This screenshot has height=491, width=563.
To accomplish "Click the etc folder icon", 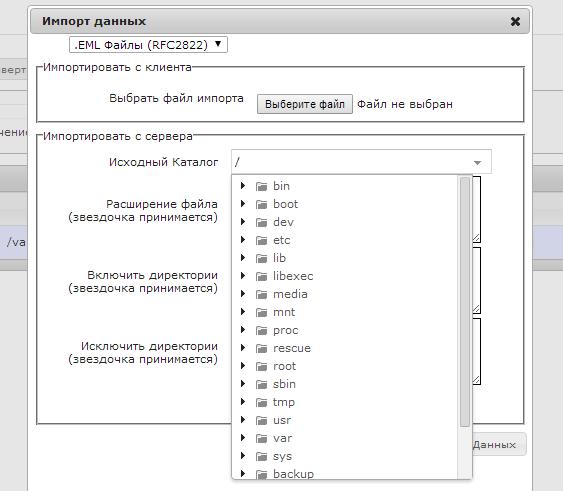I will [261, 240].
